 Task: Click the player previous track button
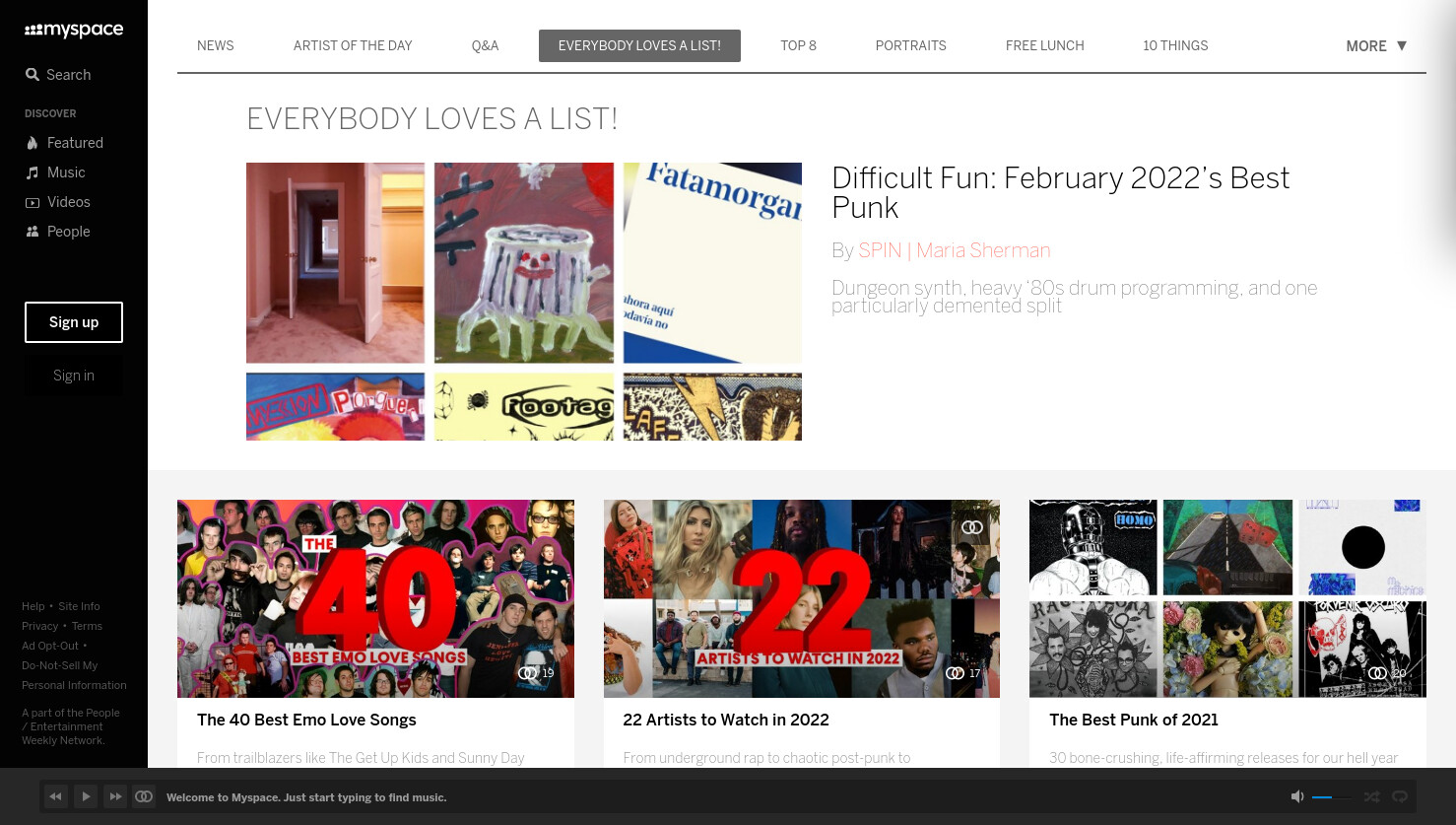[x=56, y=796]
